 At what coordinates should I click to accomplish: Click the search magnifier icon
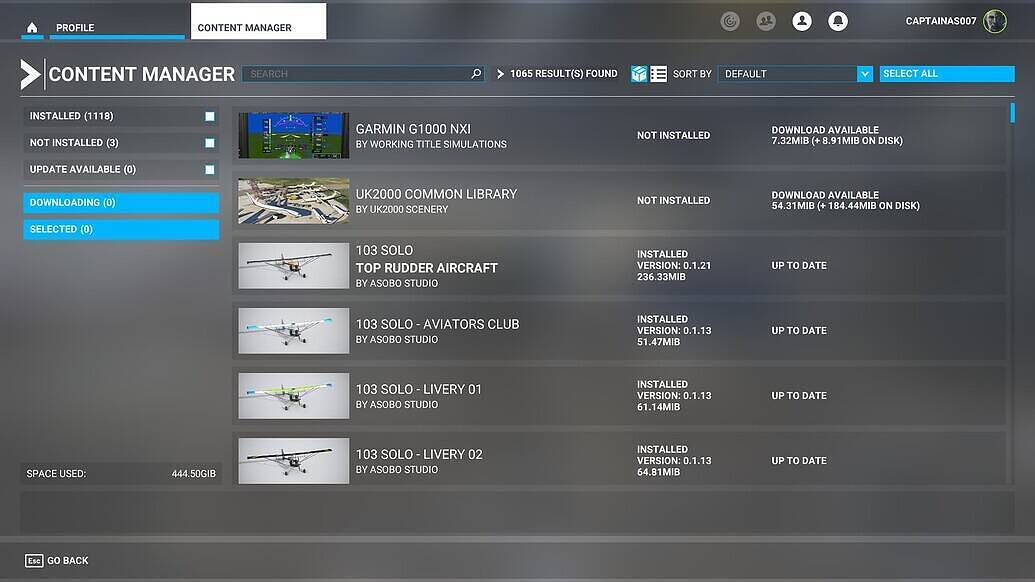coord(476,74)
